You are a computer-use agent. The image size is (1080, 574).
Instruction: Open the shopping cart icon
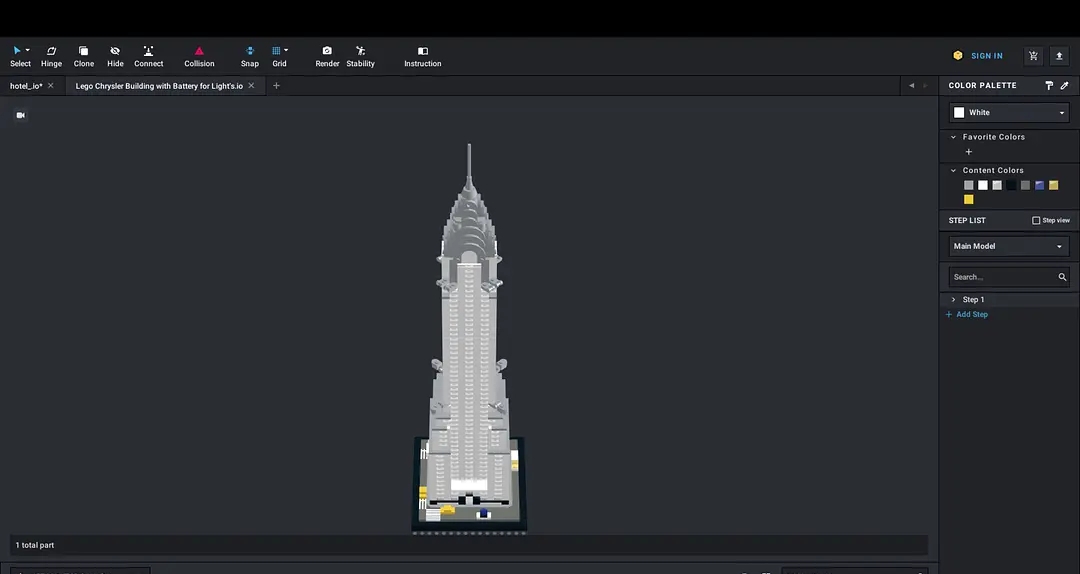(1033, 56)
